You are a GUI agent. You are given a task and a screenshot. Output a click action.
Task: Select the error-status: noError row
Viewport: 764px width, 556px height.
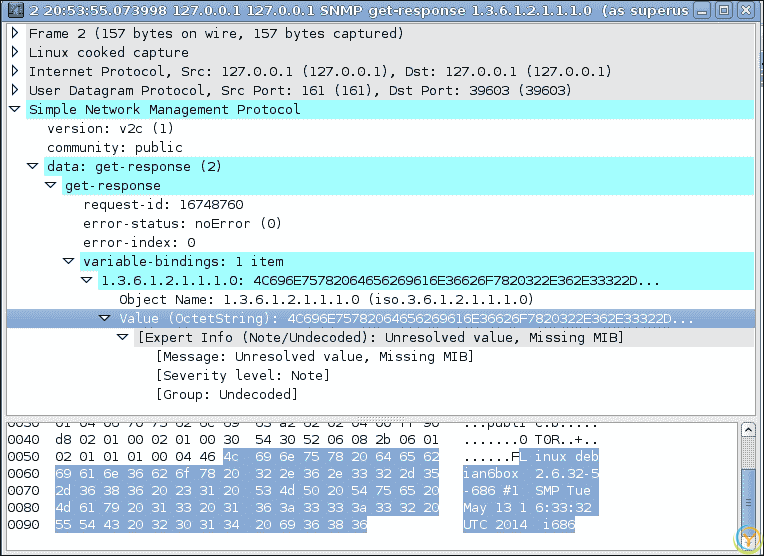[x=181, y=223]
